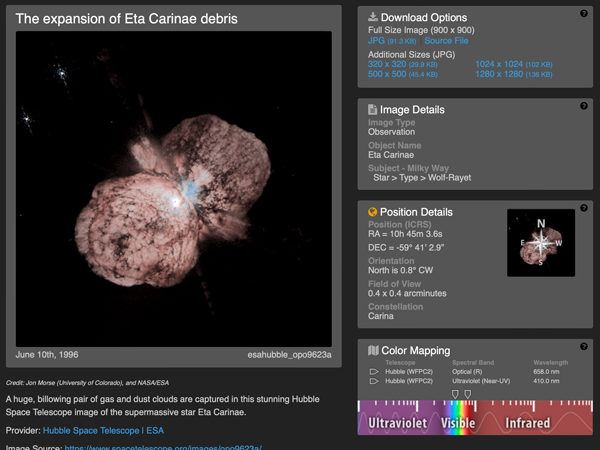Download the 1280 x 1280 image
Image resolution: width=600 pixels, height=450 pixels.
pyautogui.click(x=514, y=74)
